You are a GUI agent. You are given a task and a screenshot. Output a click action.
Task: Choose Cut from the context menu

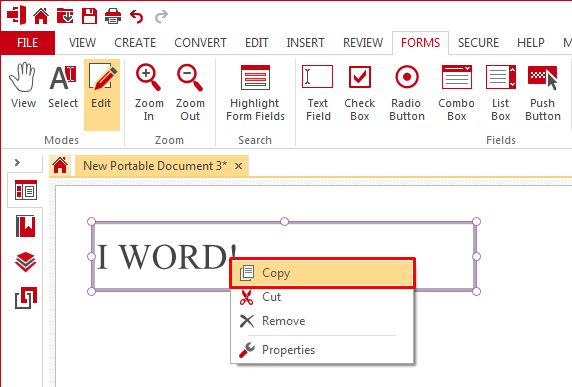point(322,297)
